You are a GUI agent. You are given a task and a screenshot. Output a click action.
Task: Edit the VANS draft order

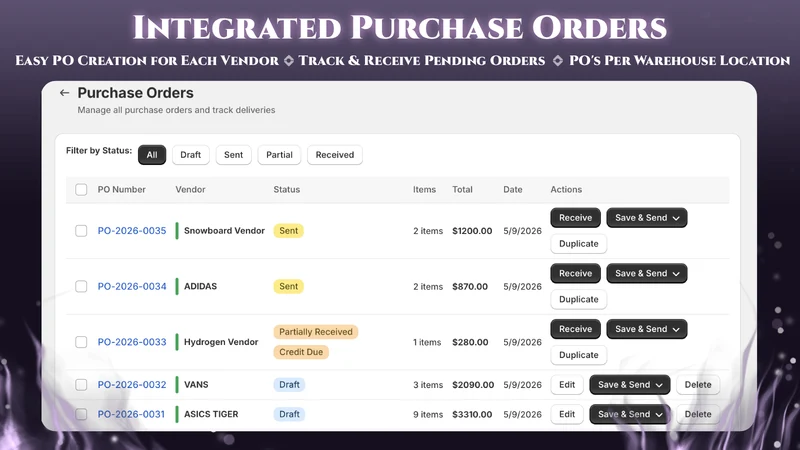(567, 385)
